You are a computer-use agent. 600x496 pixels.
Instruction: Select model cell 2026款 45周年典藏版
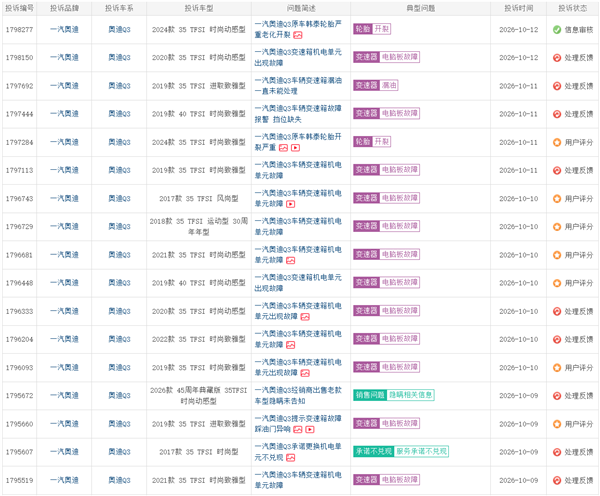click(x=199, y=396)
